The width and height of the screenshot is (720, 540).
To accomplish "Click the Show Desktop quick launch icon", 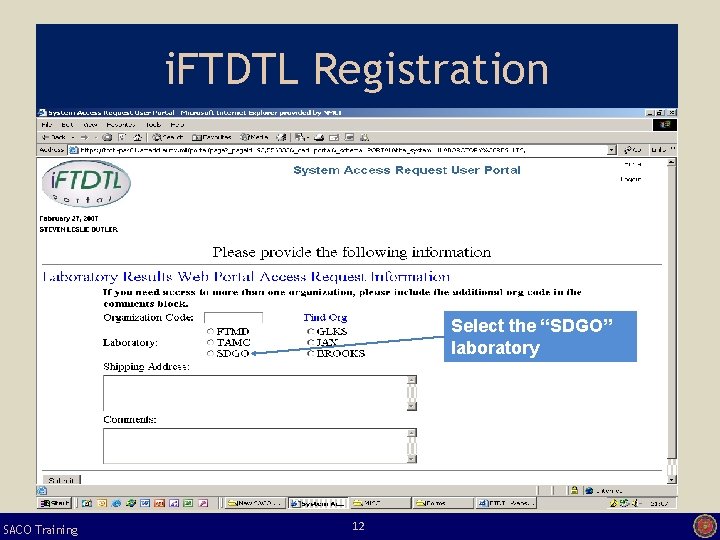I will (x=86, y=503).
